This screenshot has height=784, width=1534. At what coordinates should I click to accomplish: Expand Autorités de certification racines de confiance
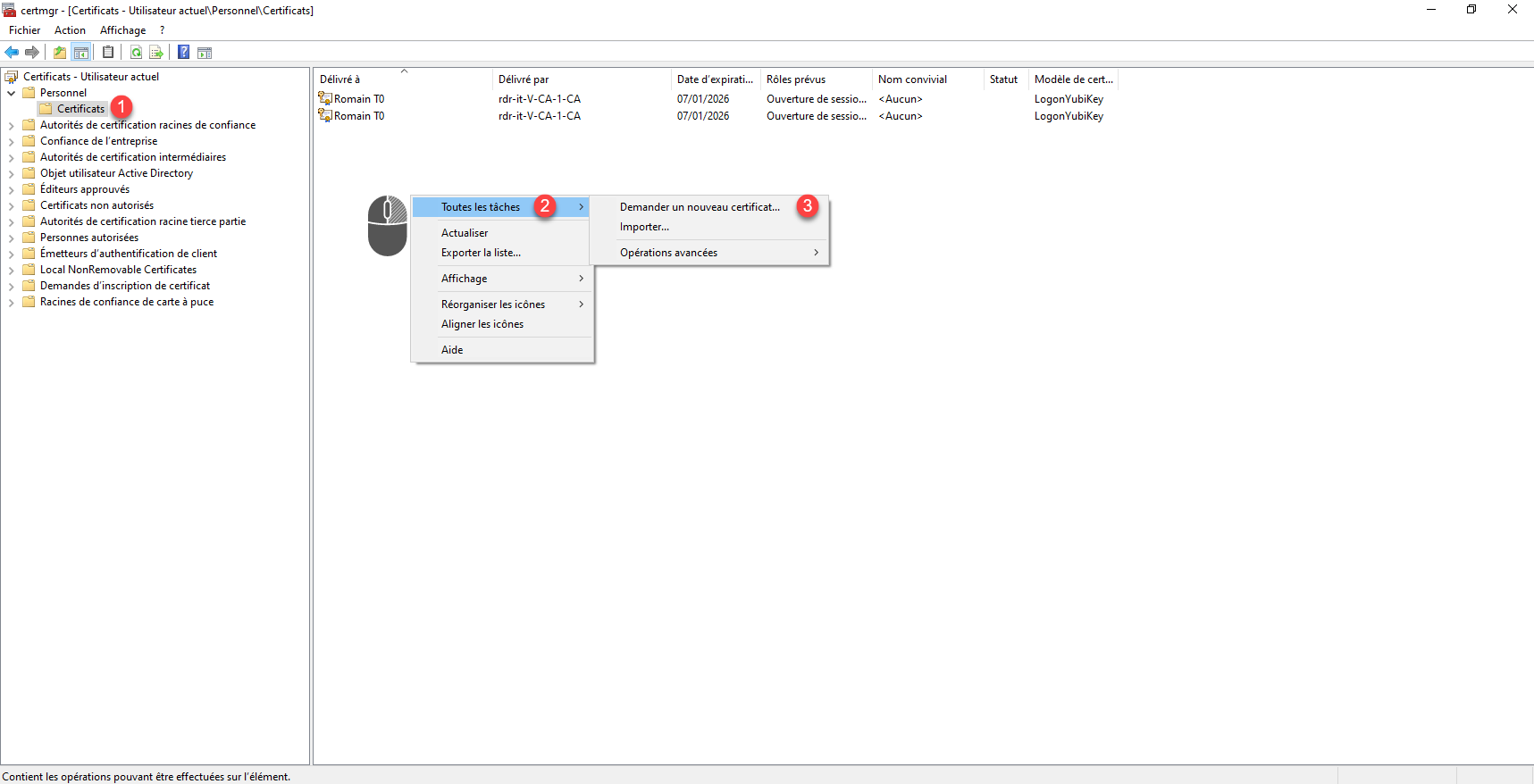pos(12,126)
